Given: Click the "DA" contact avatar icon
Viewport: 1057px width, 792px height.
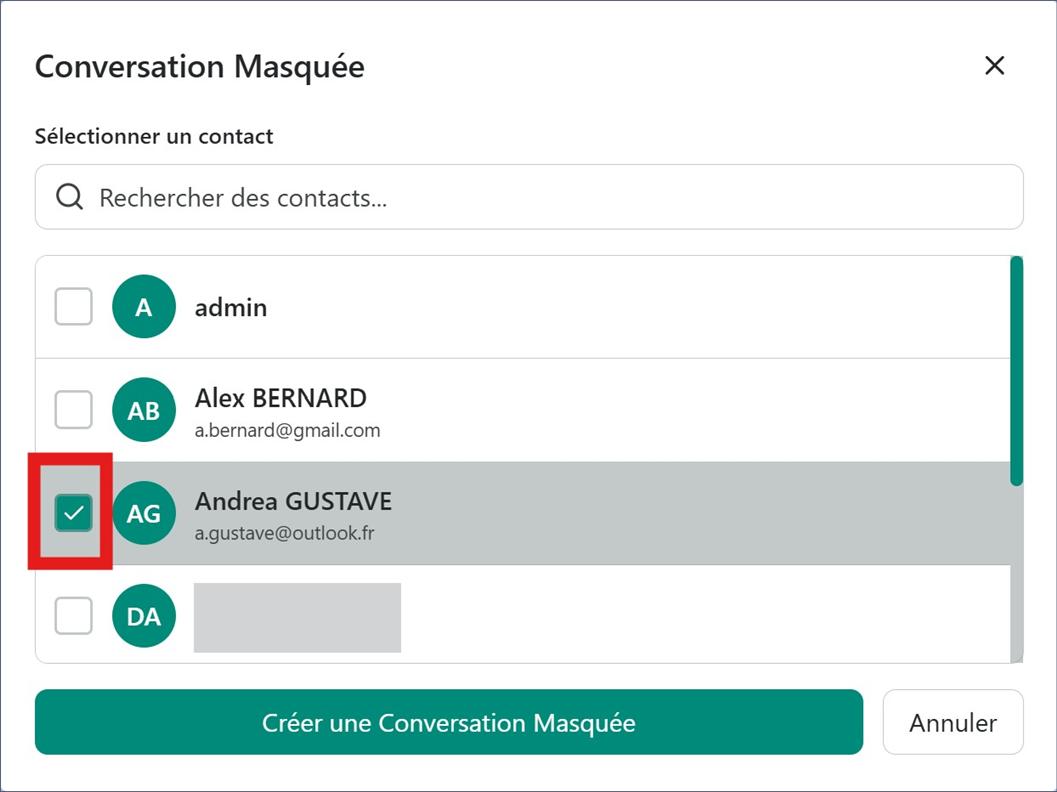Looking at the screenshot, I should (x=143, y=617).
